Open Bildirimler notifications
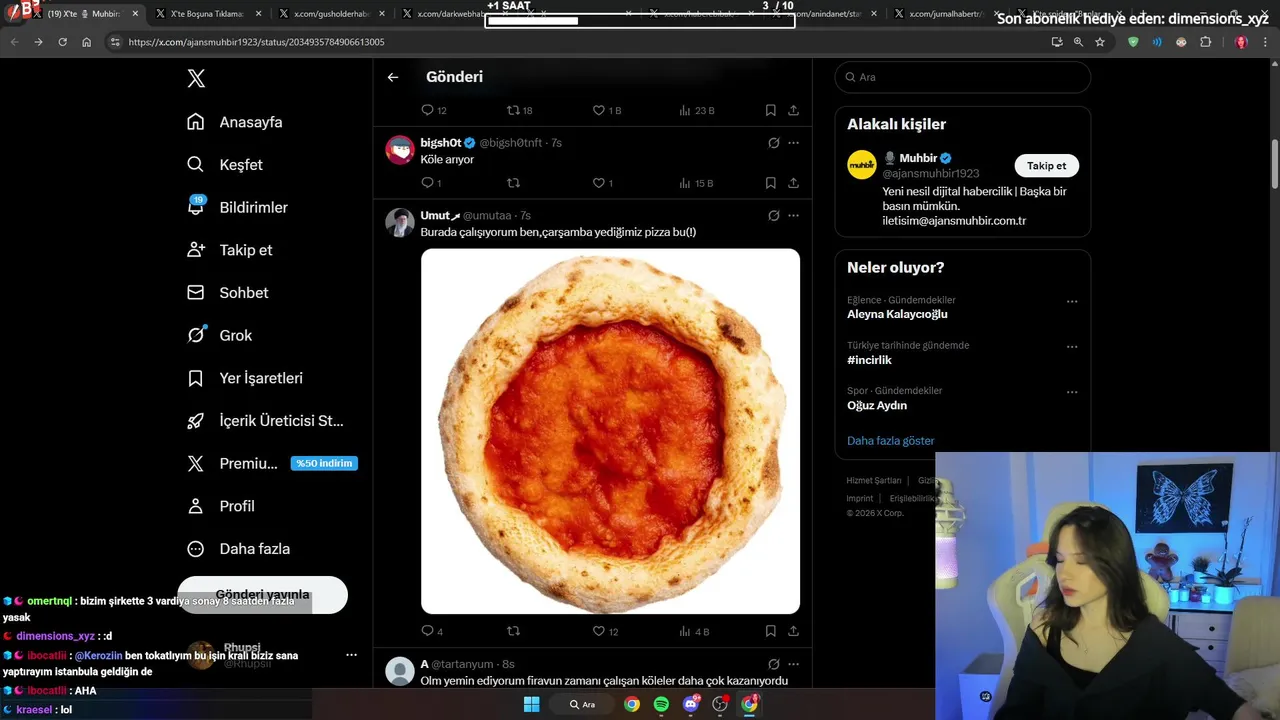Screen dimensions: 1280x720 tap(237, 207)
